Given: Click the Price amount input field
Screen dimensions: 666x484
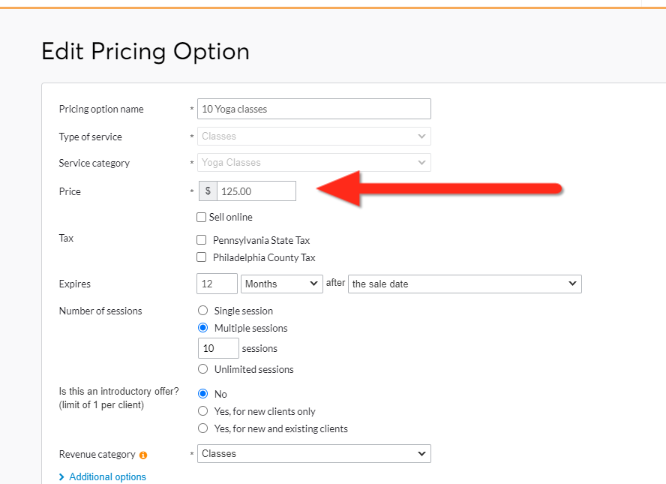Looking at the screenshot, I should point(255,190).
